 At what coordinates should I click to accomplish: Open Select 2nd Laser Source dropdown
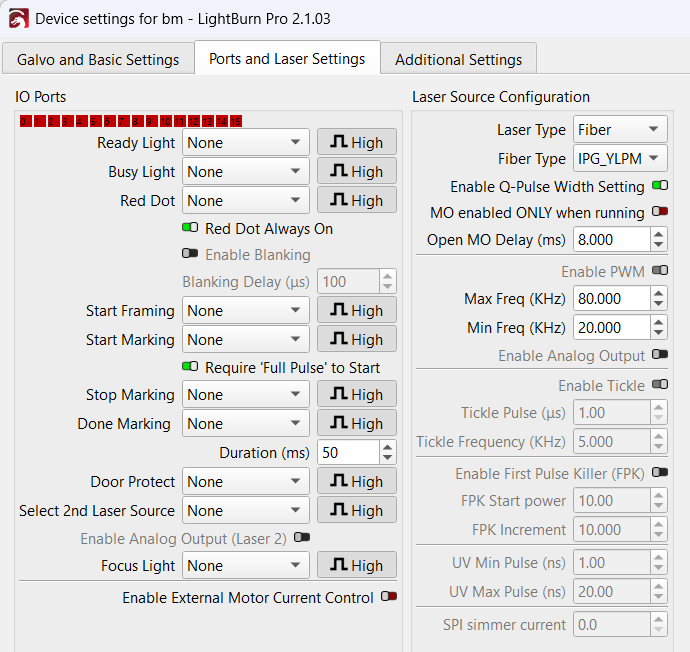246,510
